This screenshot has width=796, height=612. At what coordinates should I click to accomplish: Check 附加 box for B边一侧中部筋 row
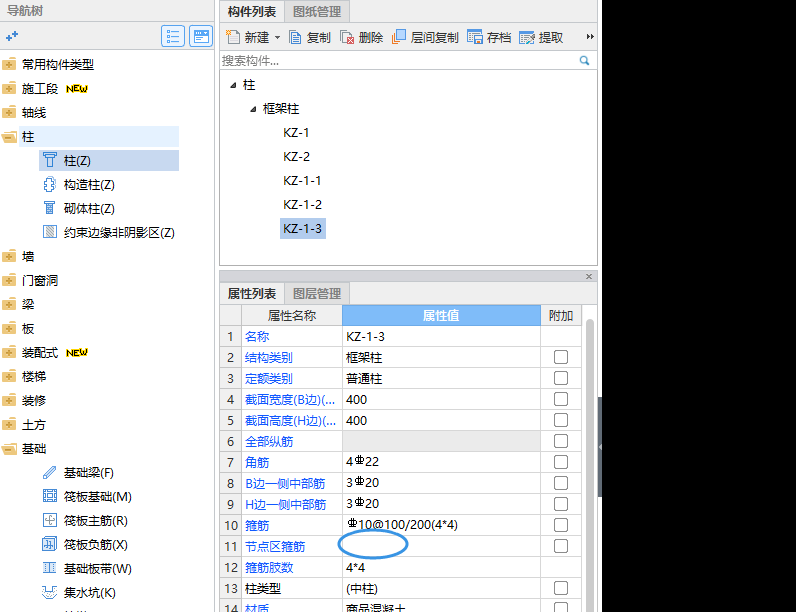tap(561, 483)
